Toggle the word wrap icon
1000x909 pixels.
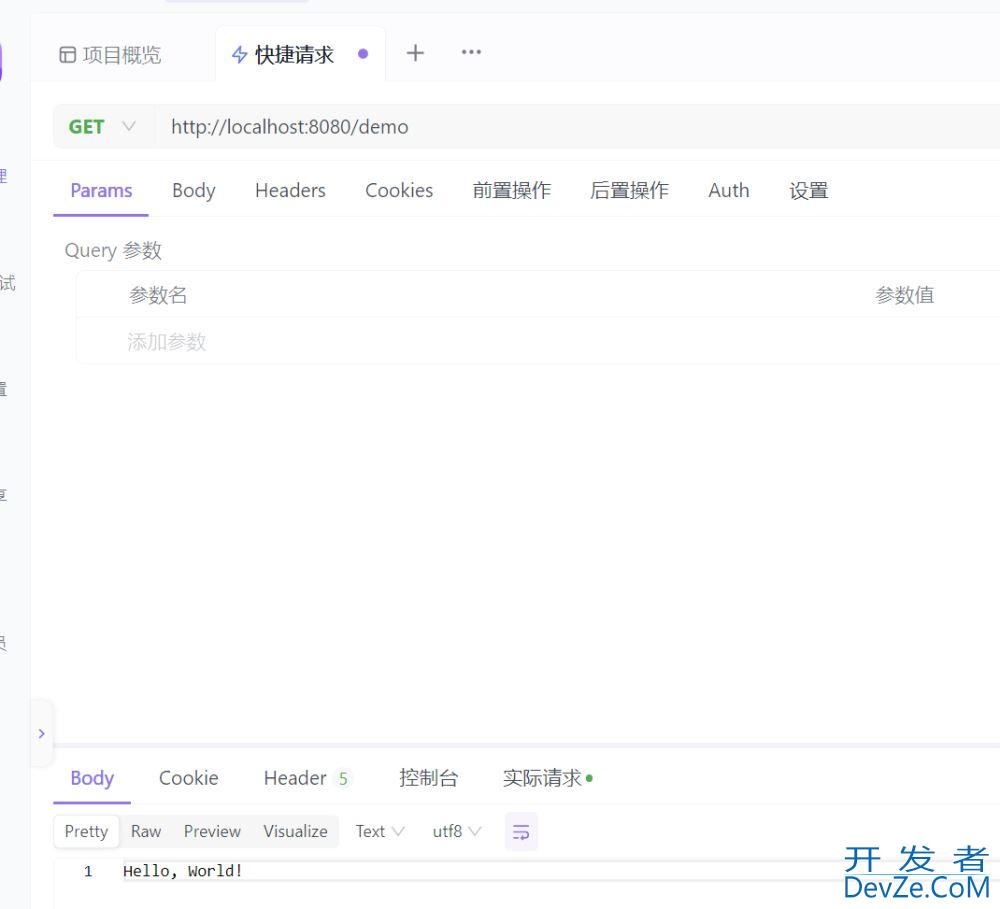click(521, 832)
